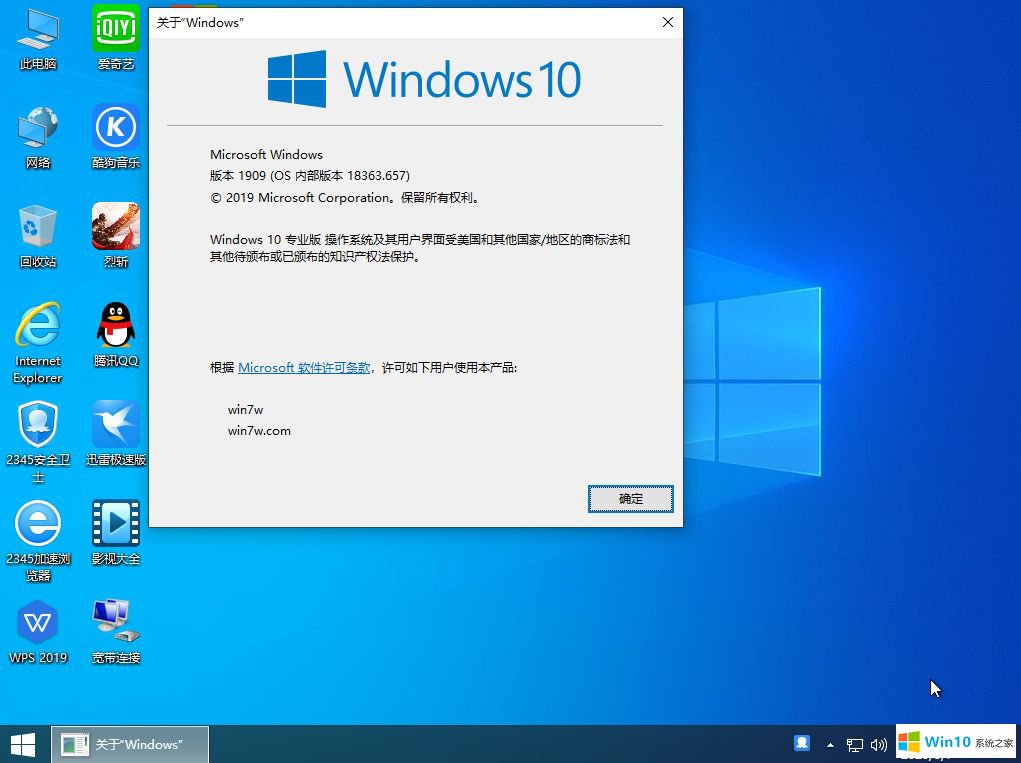Open the Windows Start menu
Screen dimensions: 1021x763
pos(22,744)
